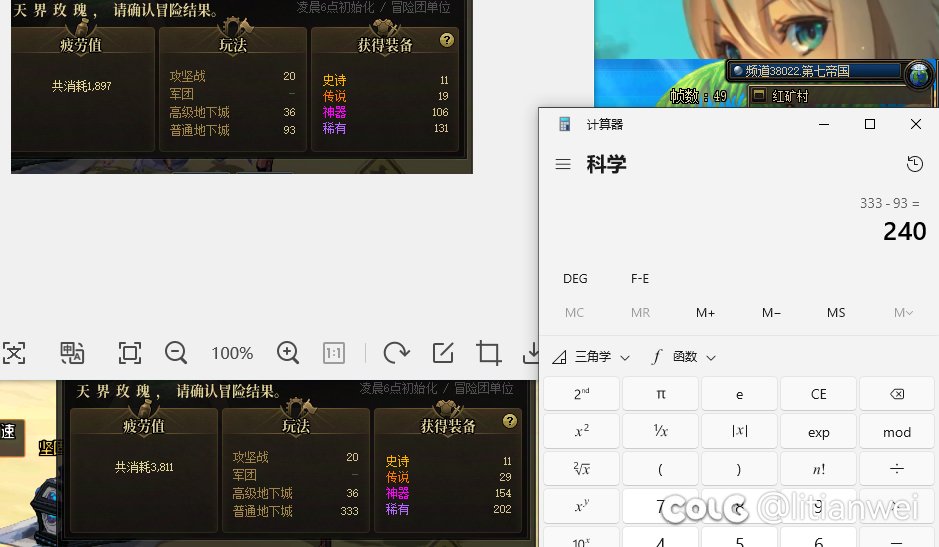Click the small icon before 红矿村
The width and height of the screenshot is (939, 547).
click(x=759, y=95)
